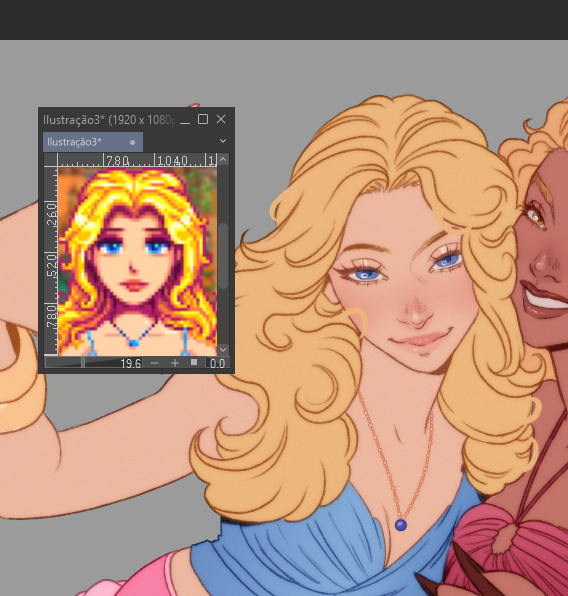Click the rotation angle field showing 0.0
Viewport: 568px width, 596px height.
click(x=217, y=363)
